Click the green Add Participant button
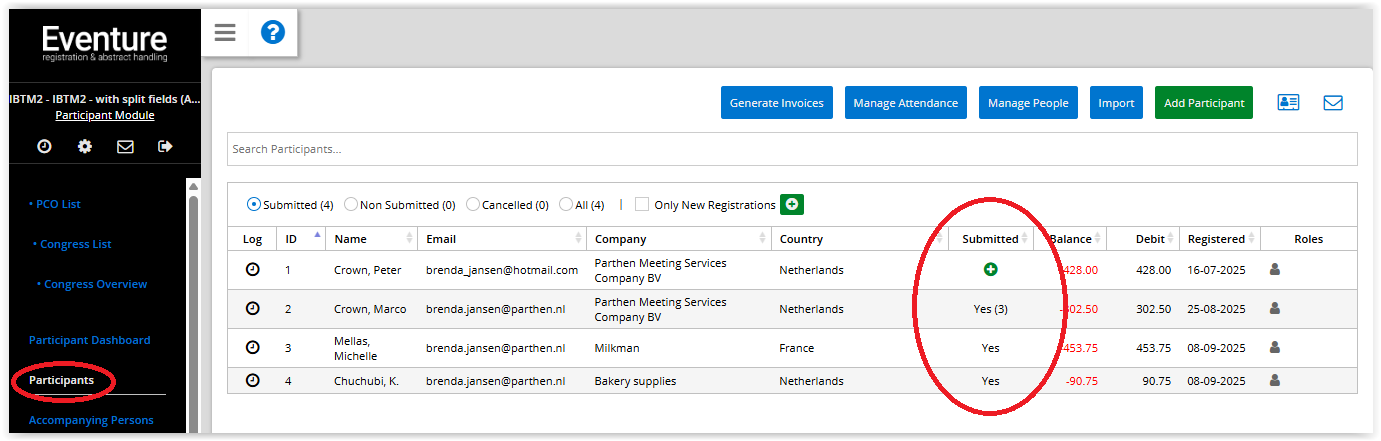The width and height of the screenshot is (1381, 441). [1203, 103]
